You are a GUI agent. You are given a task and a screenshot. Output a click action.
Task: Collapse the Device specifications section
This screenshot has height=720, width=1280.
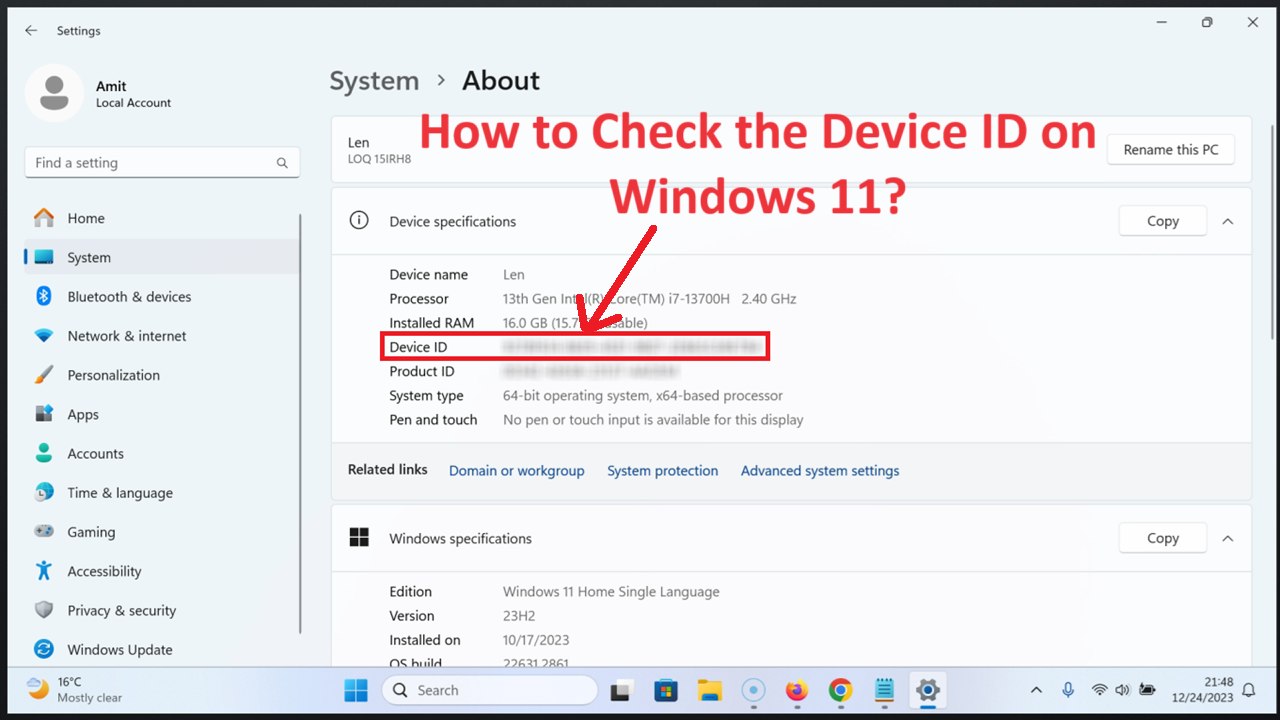tap(1228, 221)
